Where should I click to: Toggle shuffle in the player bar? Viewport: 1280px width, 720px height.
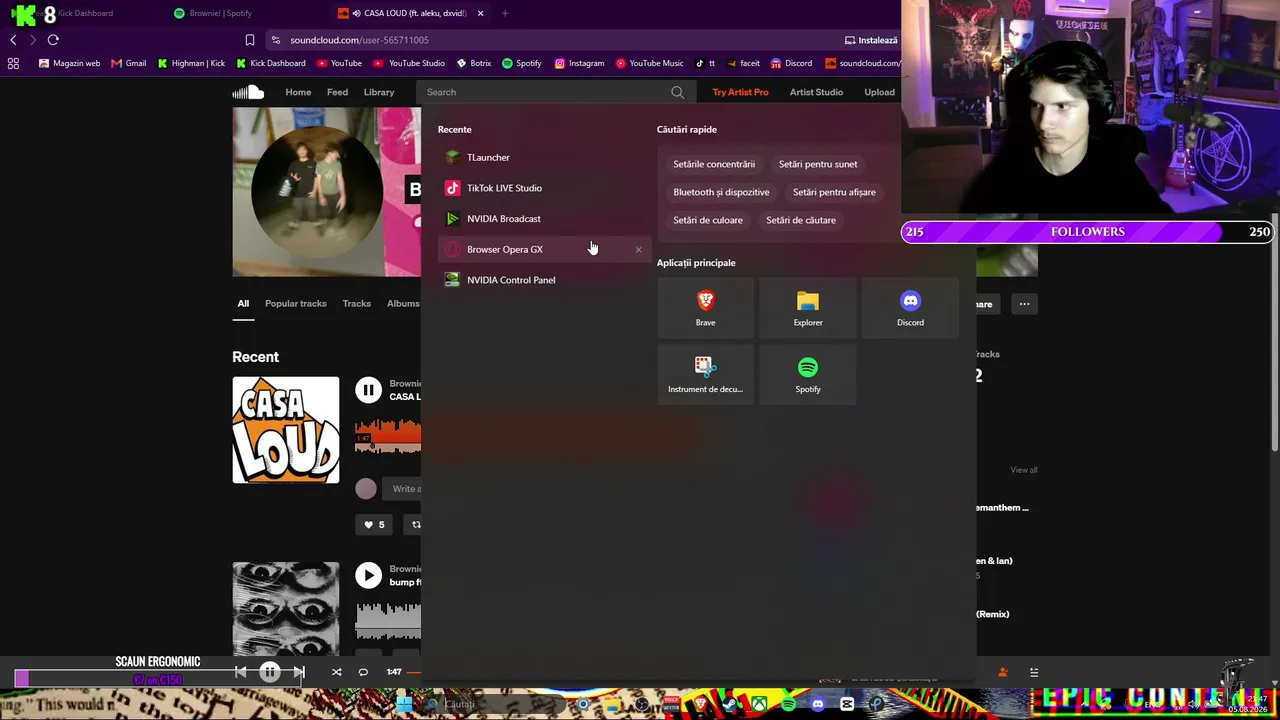(x=336, y=672)
